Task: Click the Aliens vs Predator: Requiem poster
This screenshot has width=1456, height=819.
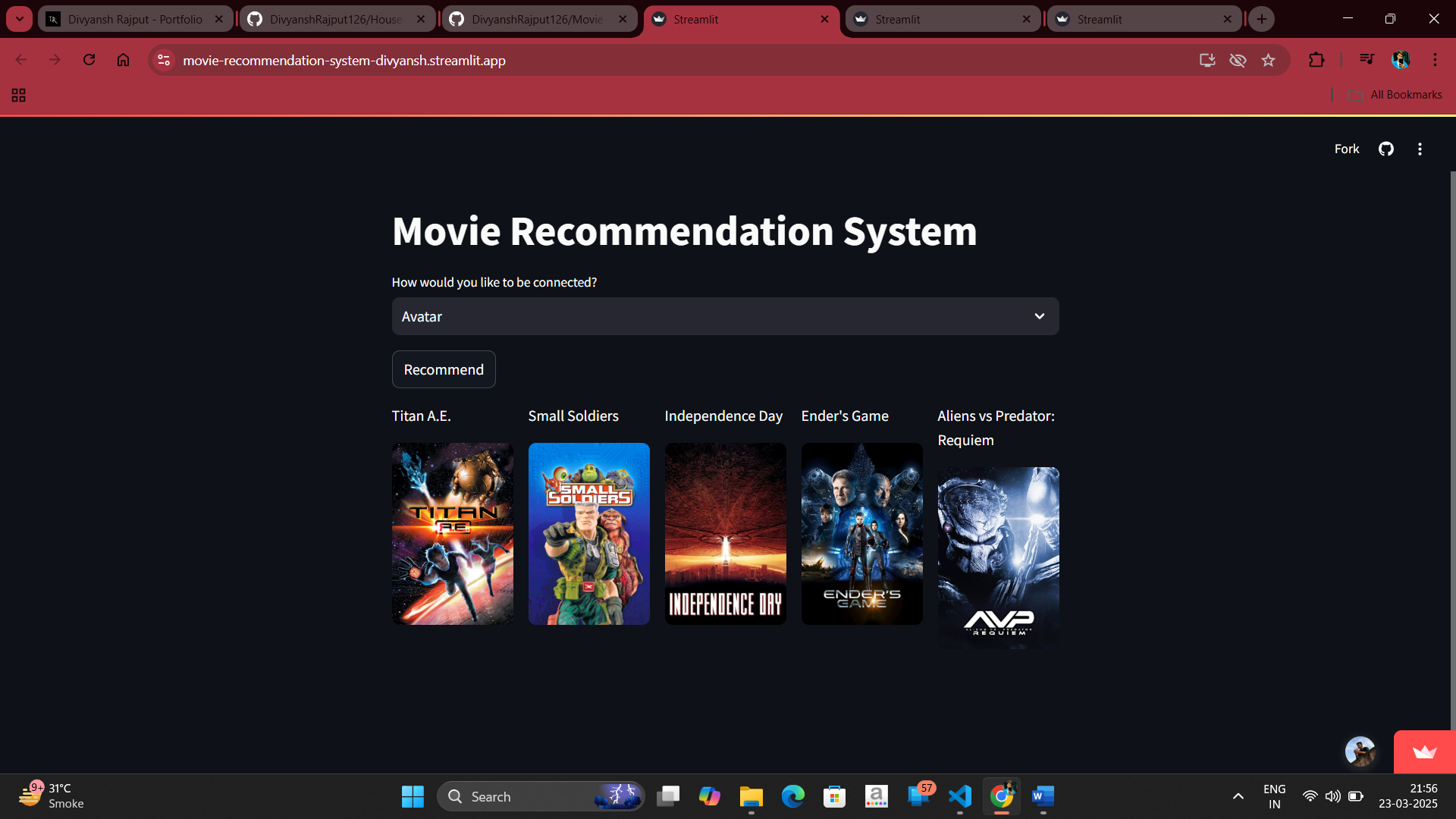Action: point(998,558)
